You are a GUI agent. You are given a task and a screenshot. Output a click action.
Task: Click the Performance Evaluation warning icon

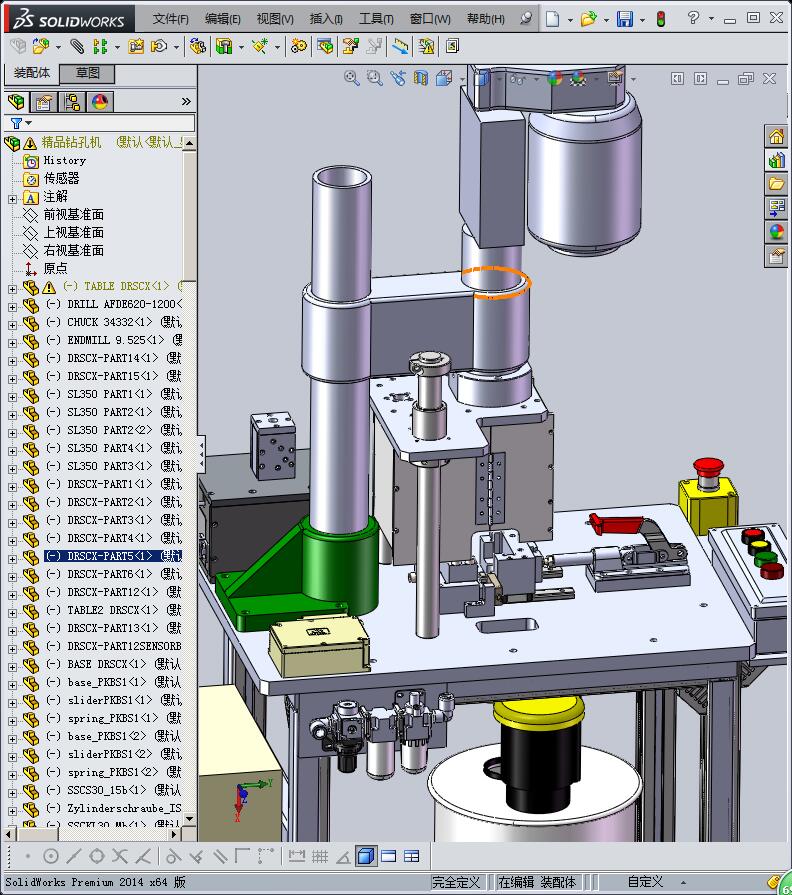coord(426,46)
